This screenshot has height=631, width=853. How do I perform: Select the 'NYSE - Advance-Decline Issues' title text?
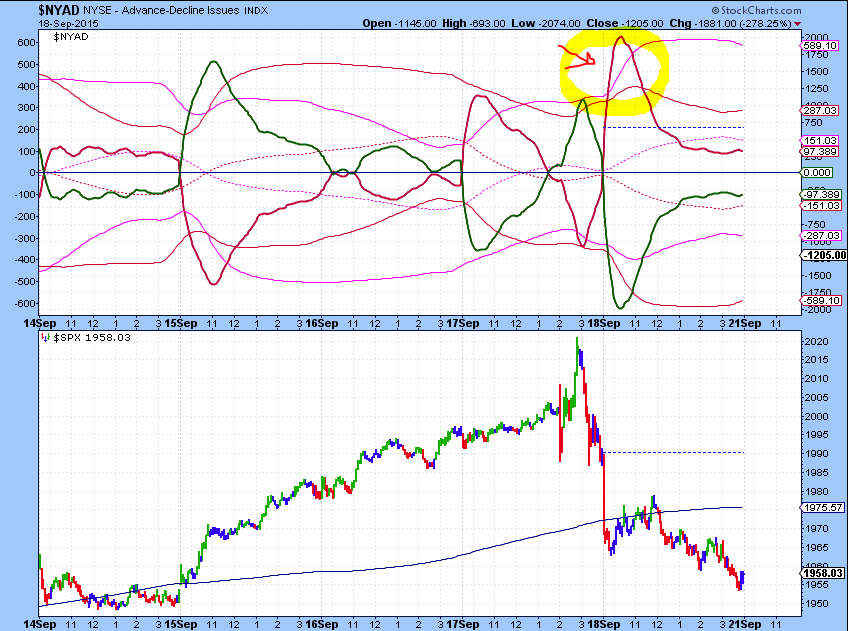[161, 10]
